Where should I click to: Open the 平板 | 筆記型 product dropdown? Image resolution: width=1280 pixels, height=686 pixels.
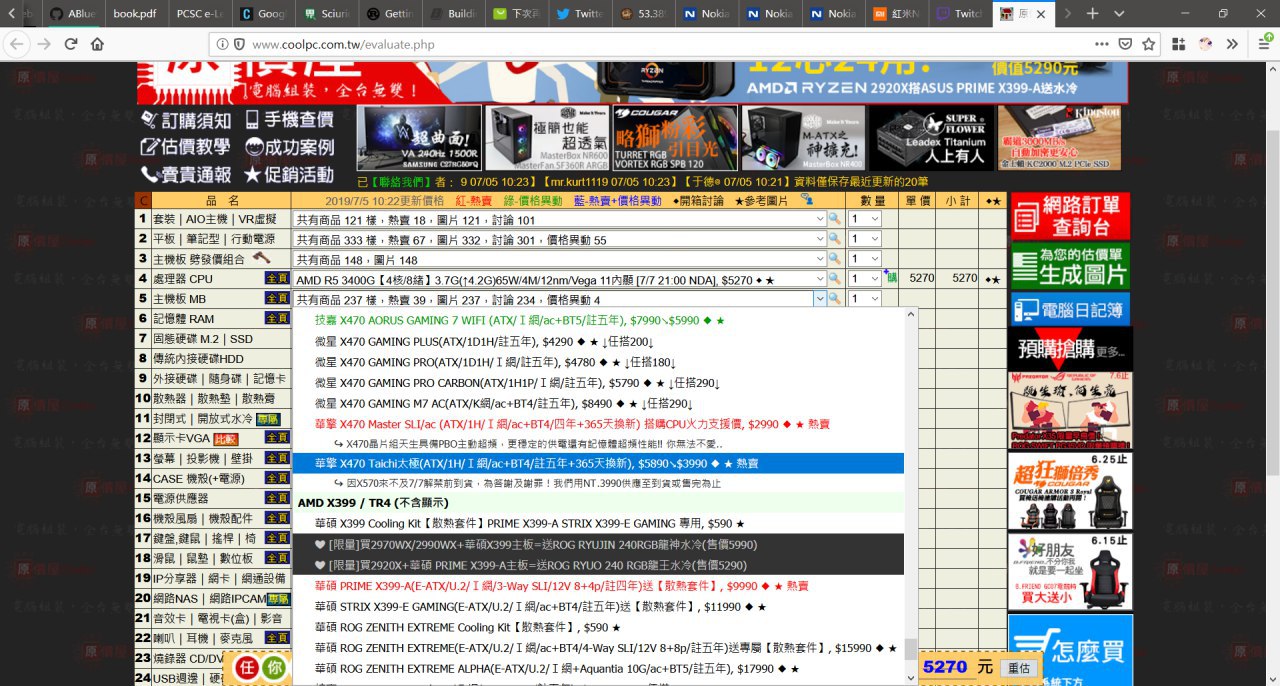pos(560,239)
